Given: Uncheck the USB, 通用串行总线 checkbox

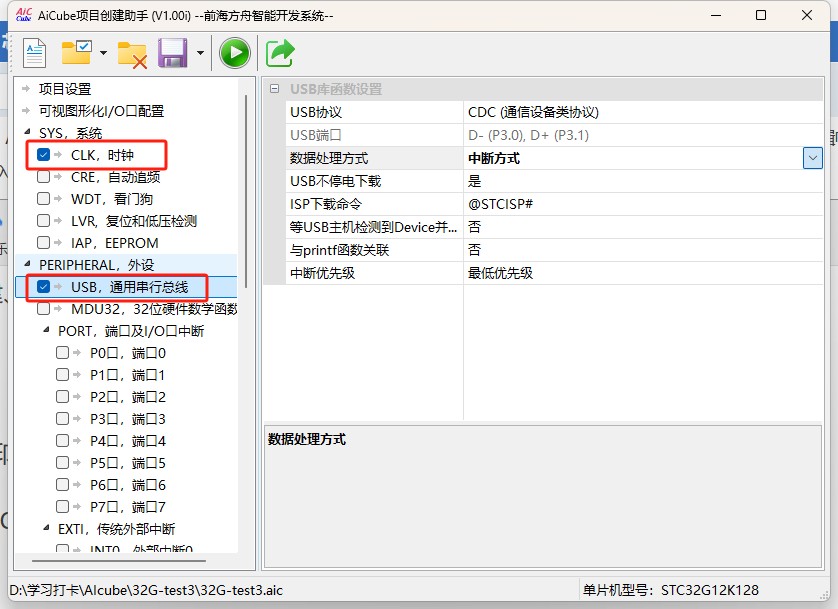Looking at the screenshot, I should coord(43,287).
